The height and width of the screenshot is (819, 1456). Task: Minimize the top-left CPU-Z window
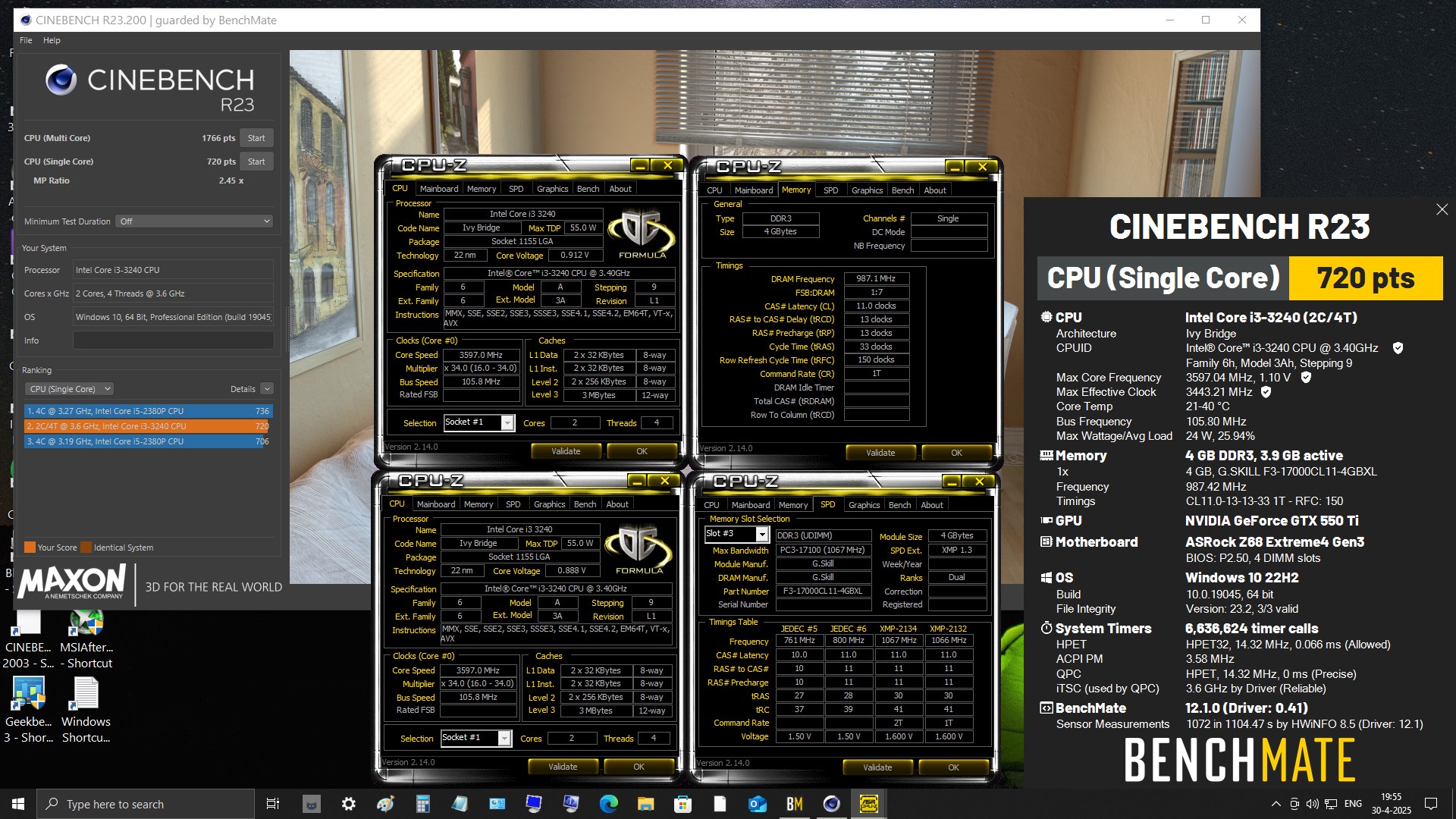click(640, 165)
